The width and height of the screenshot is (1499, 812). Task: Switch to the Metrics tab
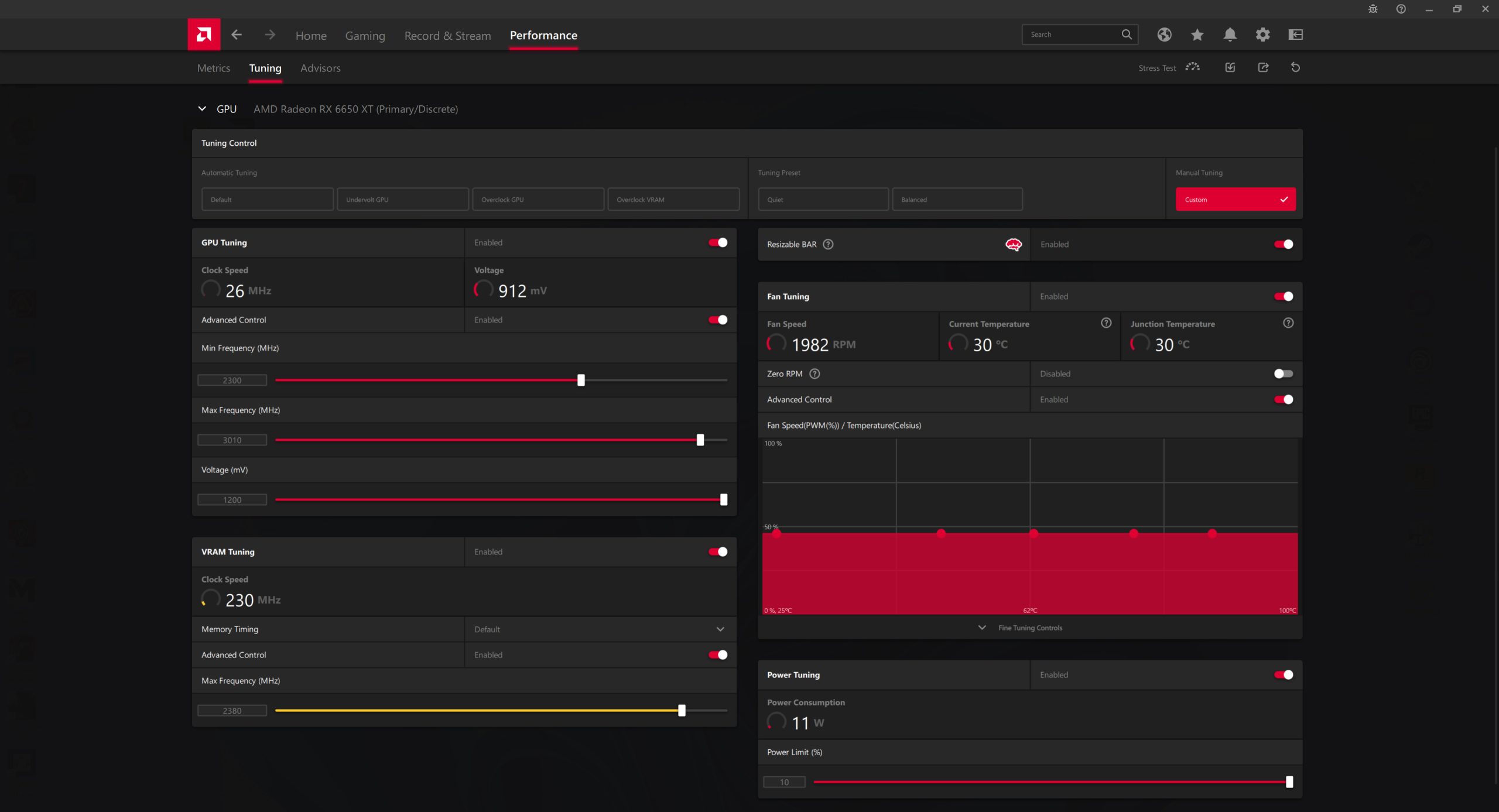tap(213, 68)
